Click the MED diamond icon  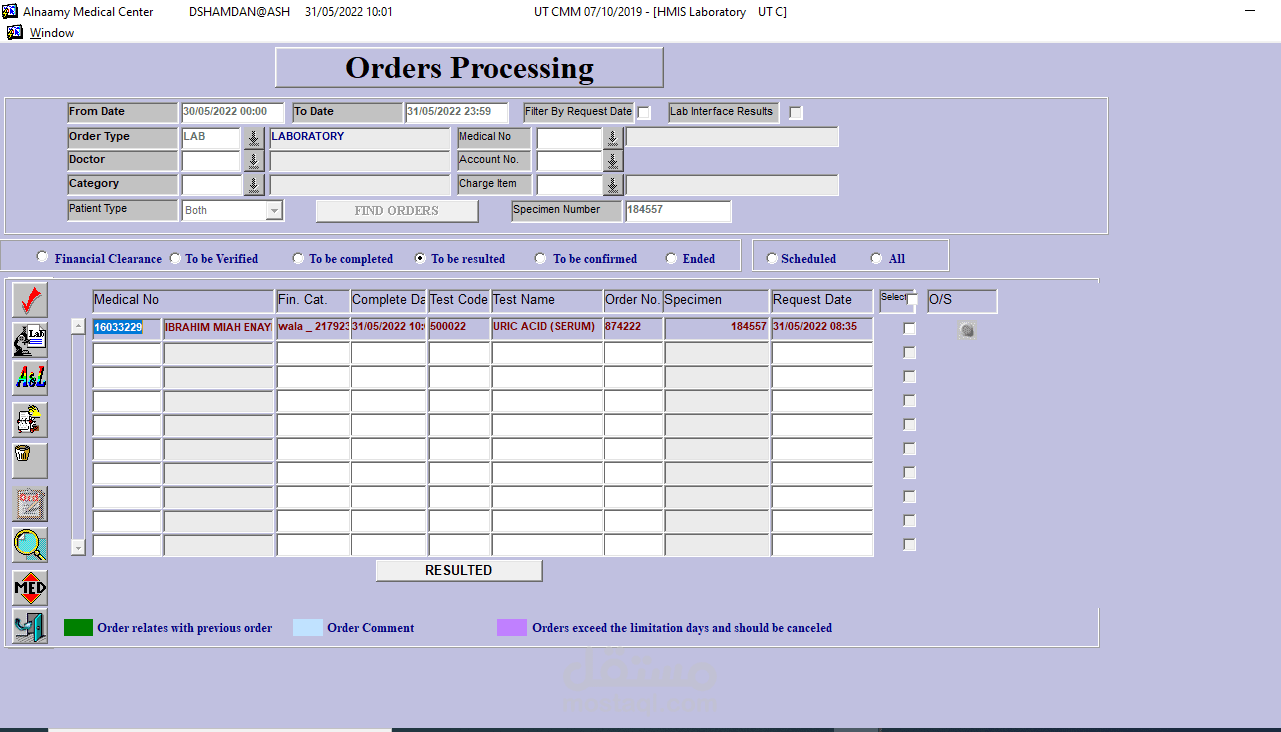[30, 588]
